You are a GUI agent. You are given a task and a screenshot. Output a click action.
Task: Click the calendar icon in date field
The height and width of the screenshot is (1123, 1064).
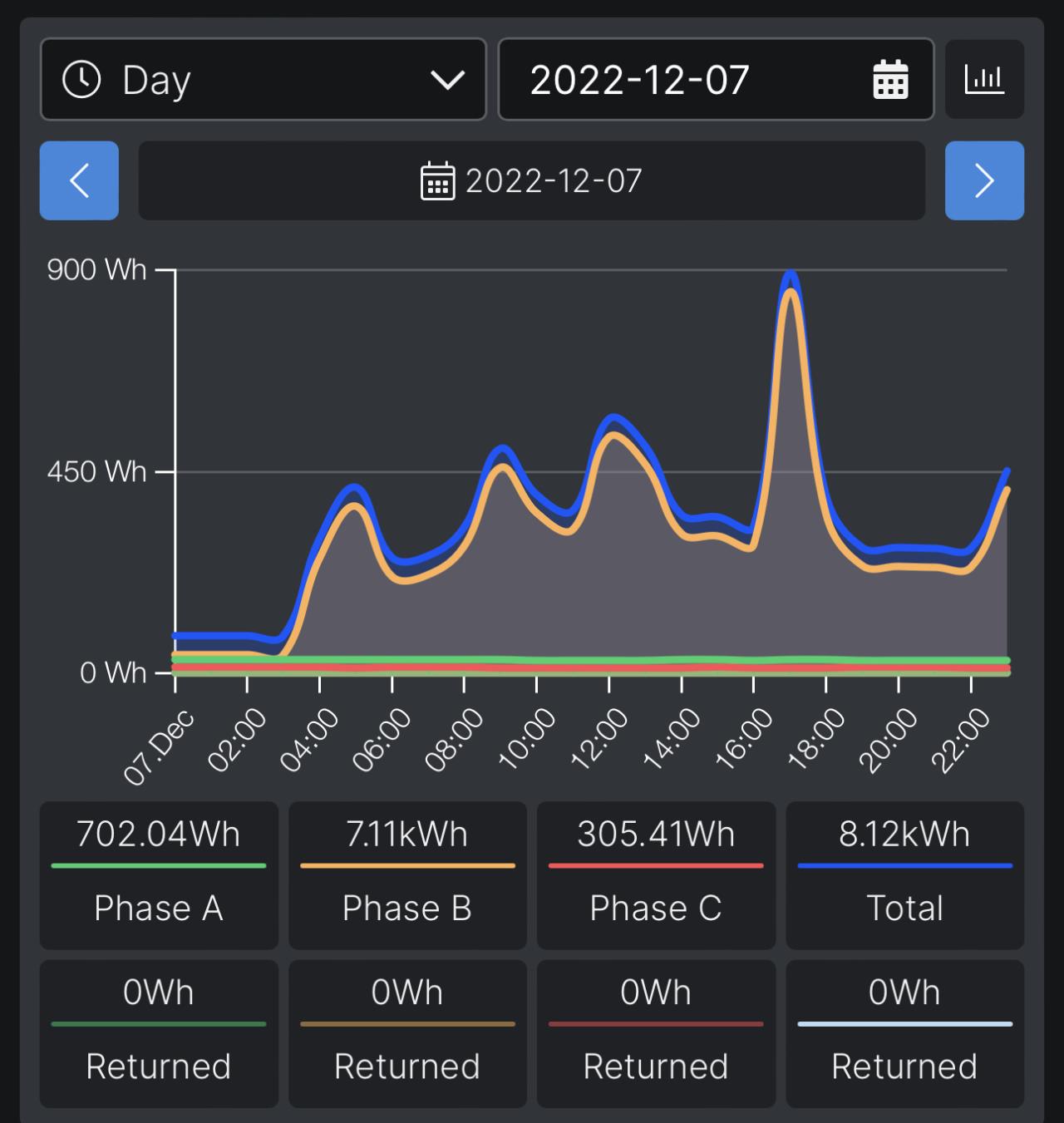[x=890, y=80]
